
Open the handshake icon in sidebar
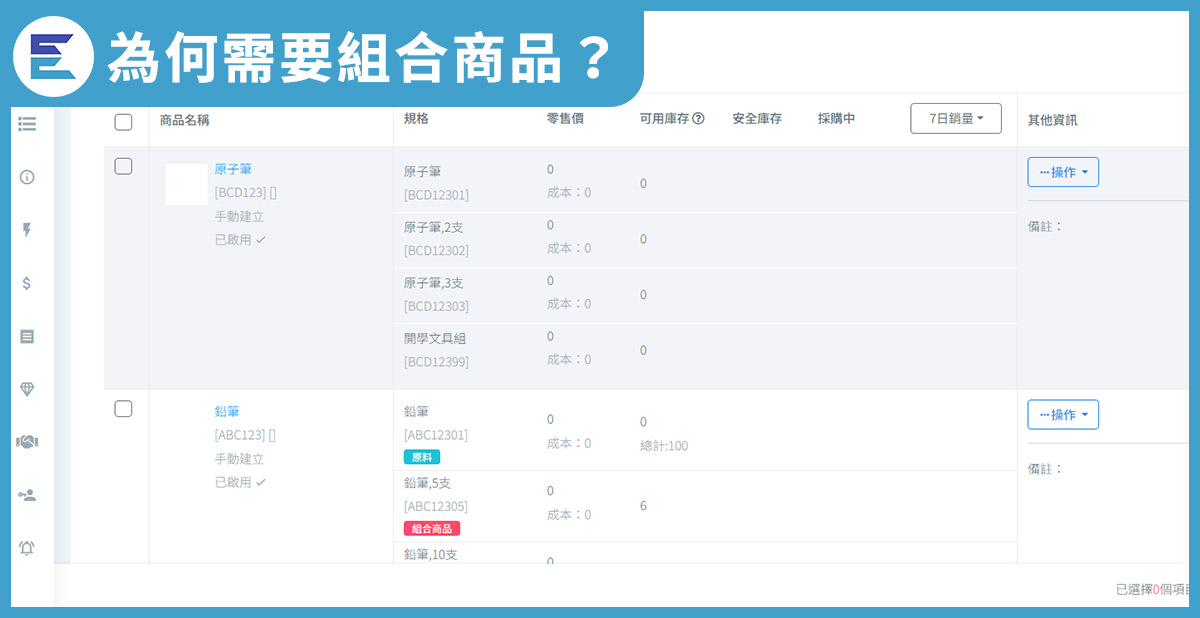27,442
